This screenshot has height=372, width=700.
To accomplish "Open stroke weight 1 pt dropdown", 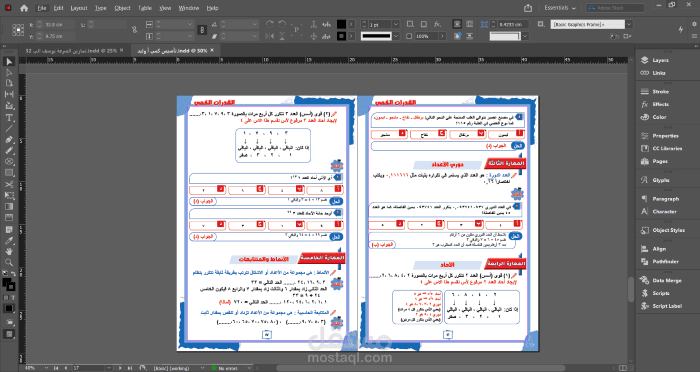I will pos(396,24).
